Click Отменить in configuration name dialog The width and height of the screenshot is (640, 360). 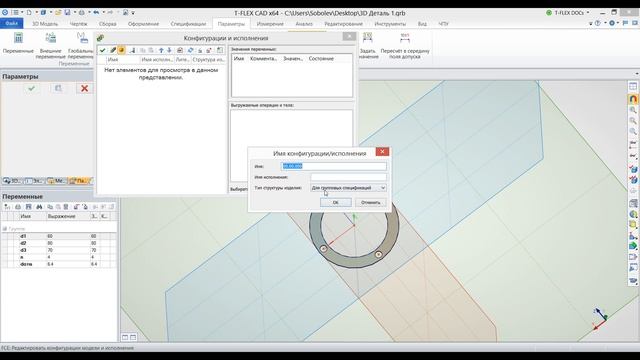pyautogui.click(x=371, y=202)
